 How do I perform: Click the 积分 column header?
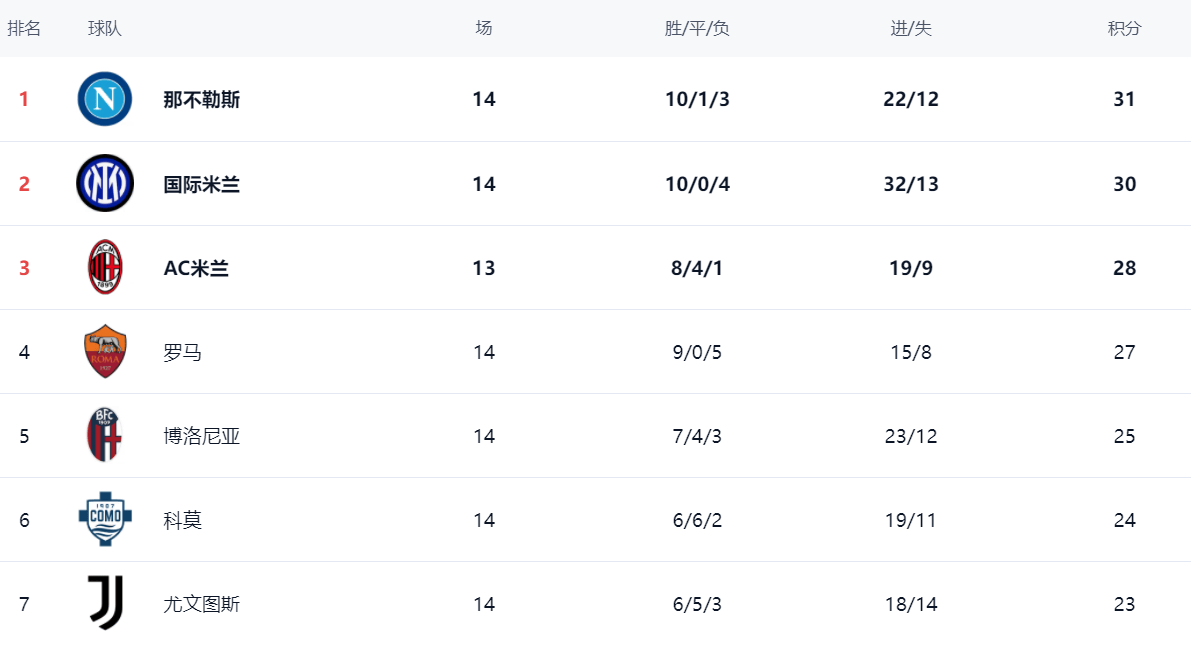click(1124, 29)
